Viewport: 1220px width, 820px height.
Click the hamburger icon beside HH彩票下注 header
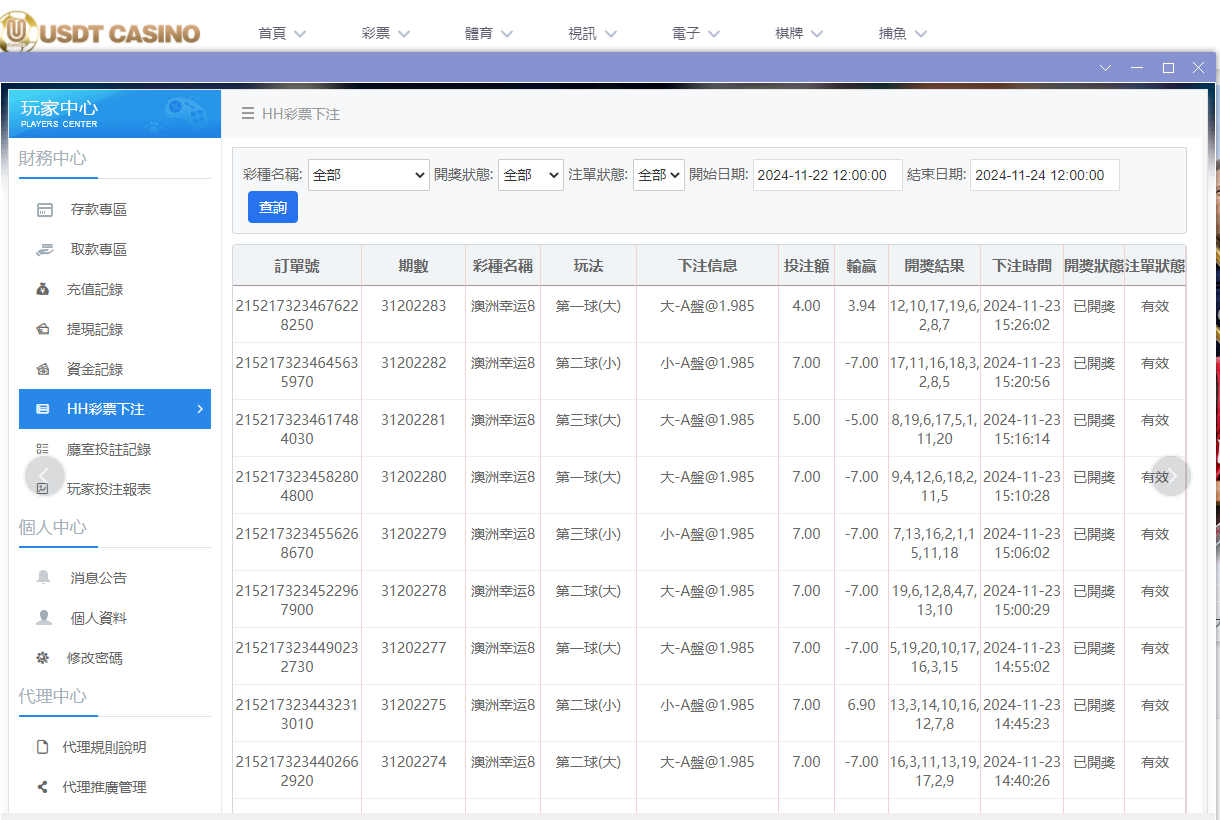pos(246,114)
